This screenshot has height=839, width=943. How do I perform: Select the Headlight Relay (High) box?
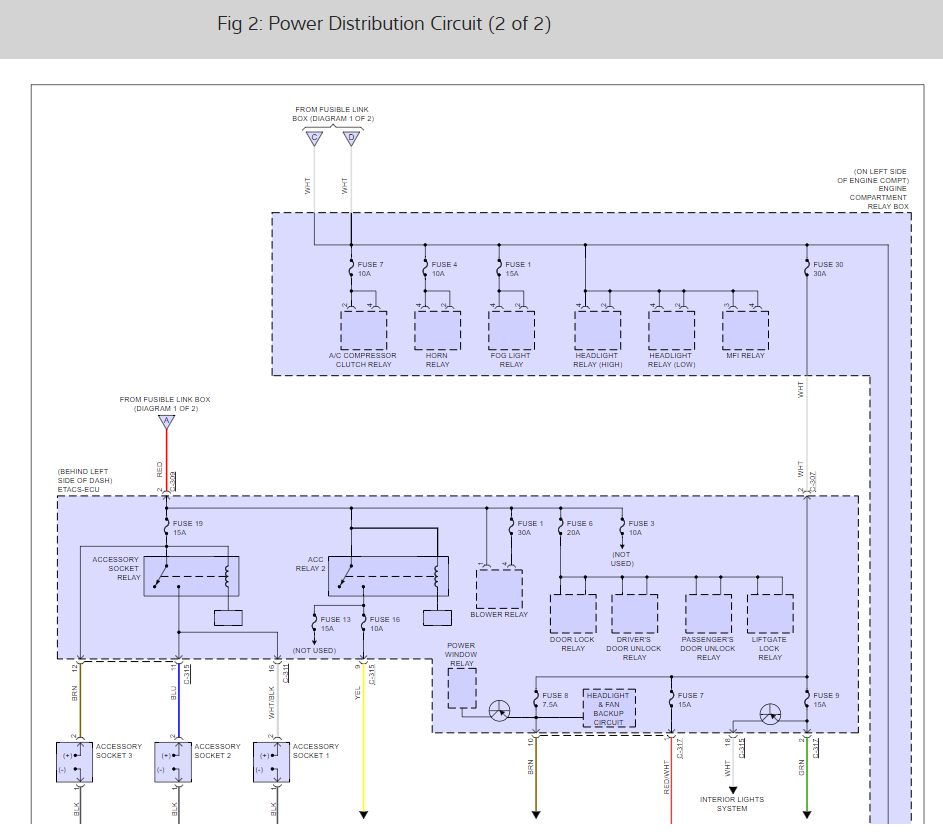click(597, 329)
